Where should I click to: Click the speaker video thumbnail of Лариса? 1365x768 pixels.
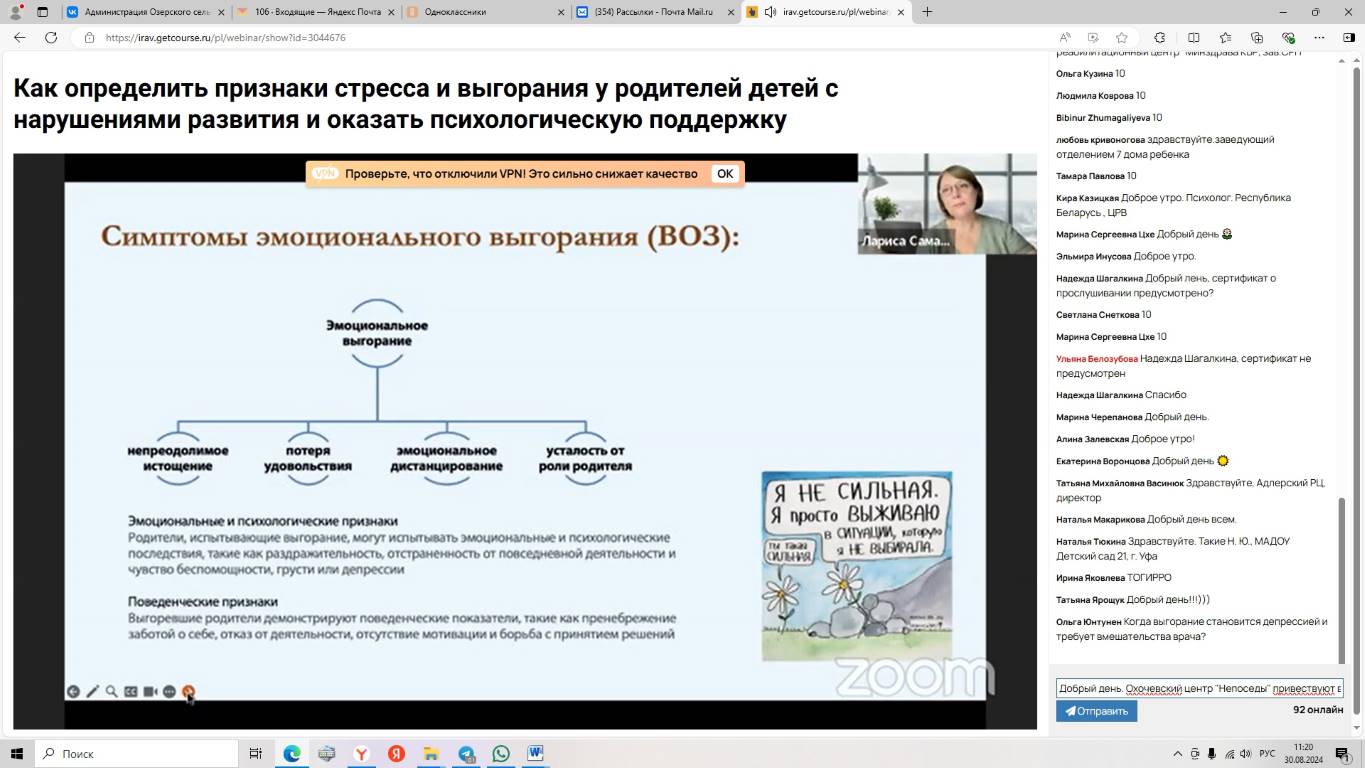pyautogui.click(x=946, y=203)
